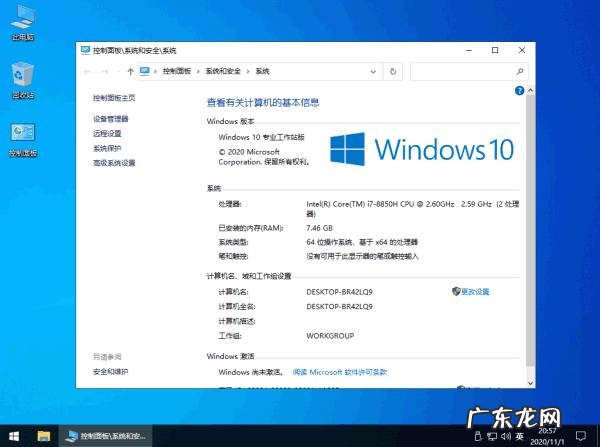Click the taskbar button for 控制面板\系统和安全
The height and width of the screenshot is (447, 600).
(x=106, y=436)
